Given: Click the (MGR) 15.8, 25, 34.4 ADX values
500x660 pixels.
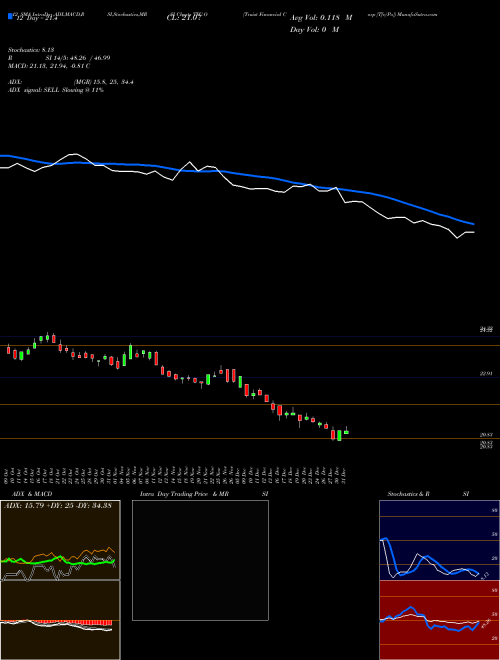Looking at the screenshot, I should pyautogui.click(x=104, y=82).
